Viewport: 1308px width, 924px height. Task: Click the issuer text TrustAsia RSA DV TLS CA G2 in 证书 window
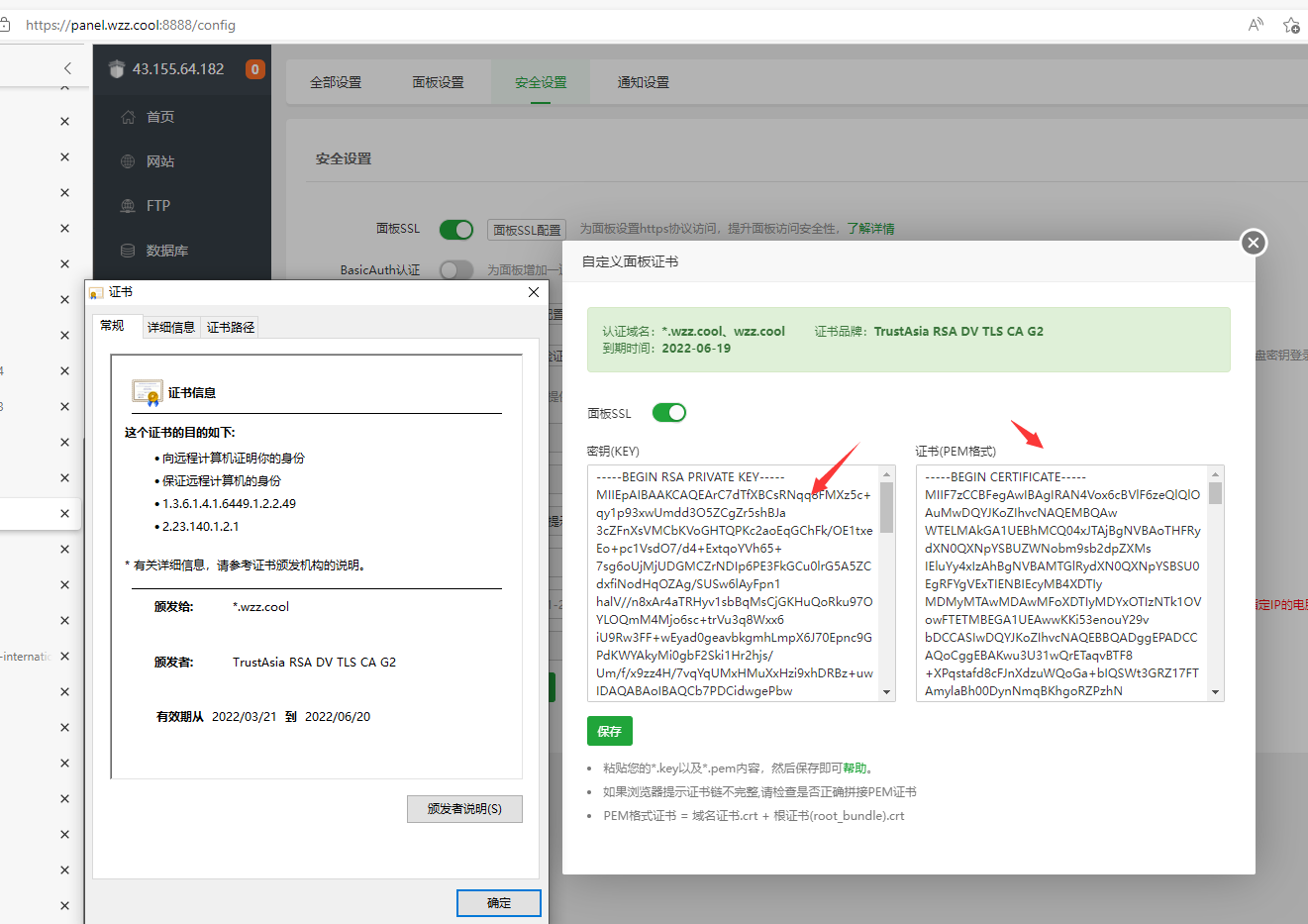[x=314, y=663]
